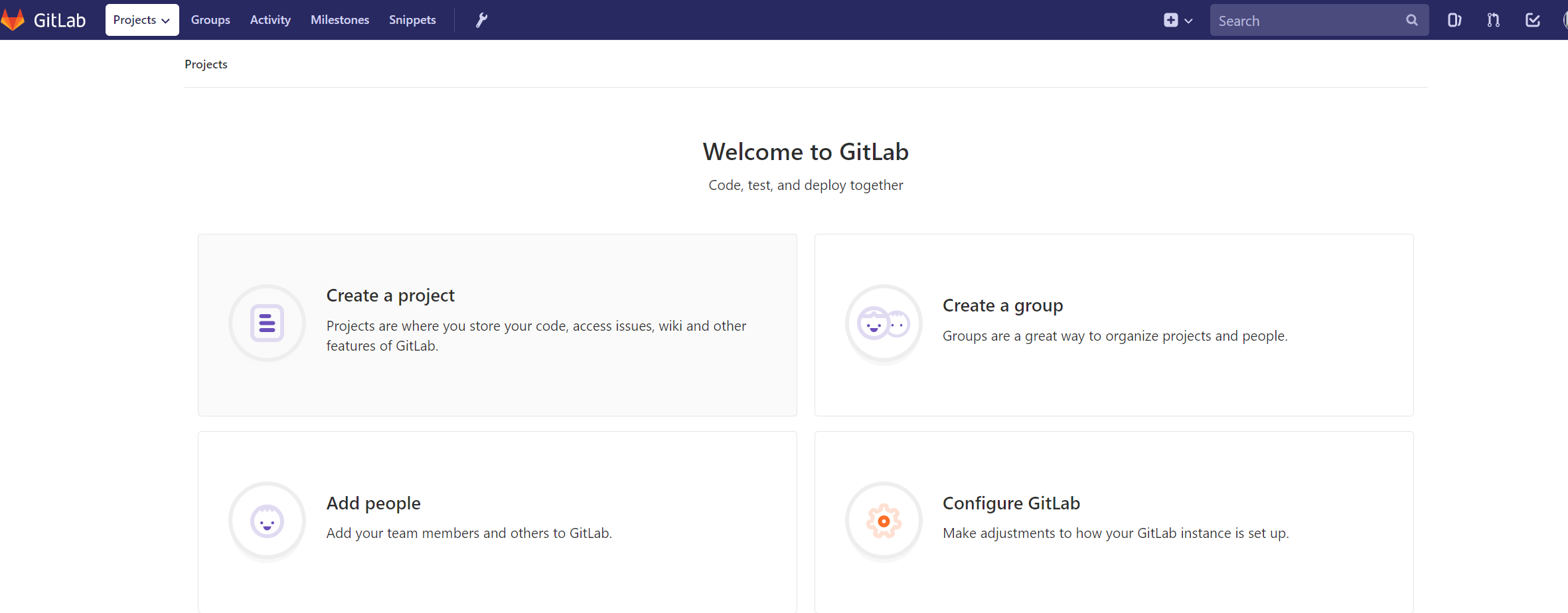This screenshot has height=613, width=1568.
Task: Open the Admin area wrench icon
Action: (x=481, y=20)
